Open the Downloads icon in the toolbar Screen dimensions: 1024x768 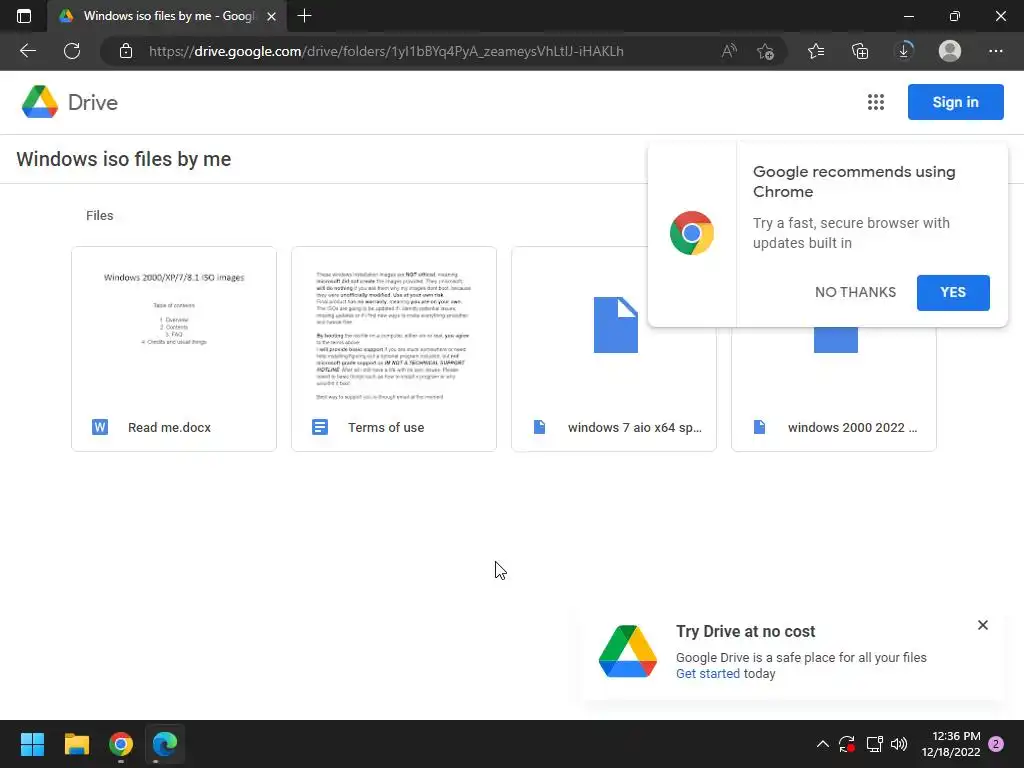point(904,51)
